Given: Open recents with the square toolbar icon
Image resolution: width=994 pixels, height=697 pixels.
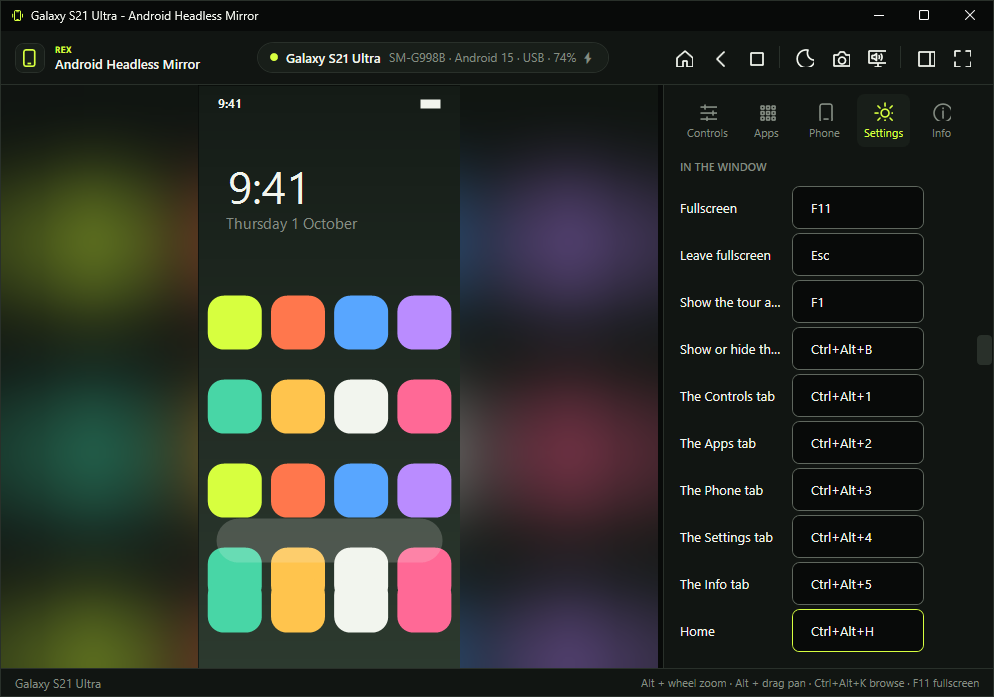Looking at the screenshot, I should [757, 59].
